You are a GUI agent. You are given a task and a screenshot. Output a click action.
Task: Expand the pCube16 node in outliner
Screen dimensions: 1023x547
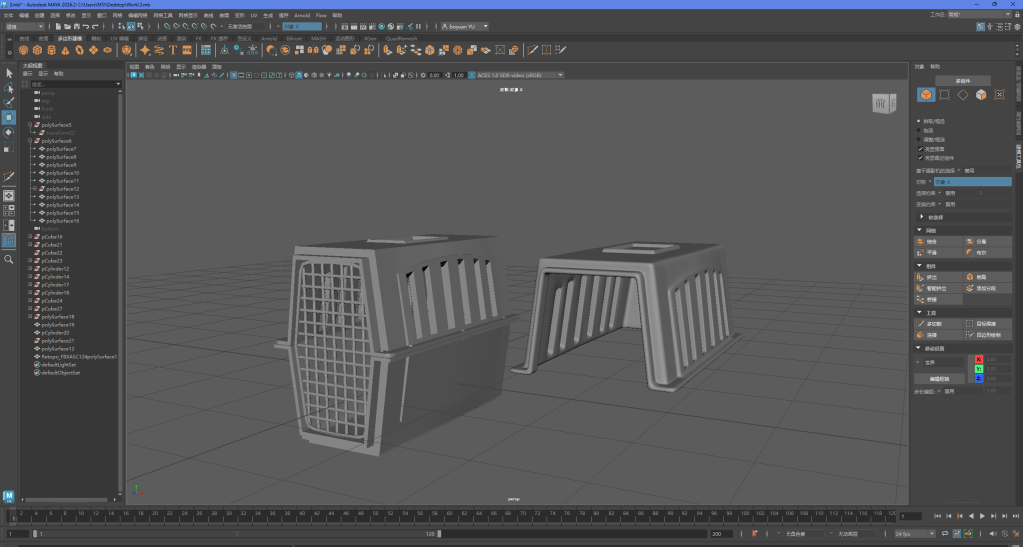point(32,237)
